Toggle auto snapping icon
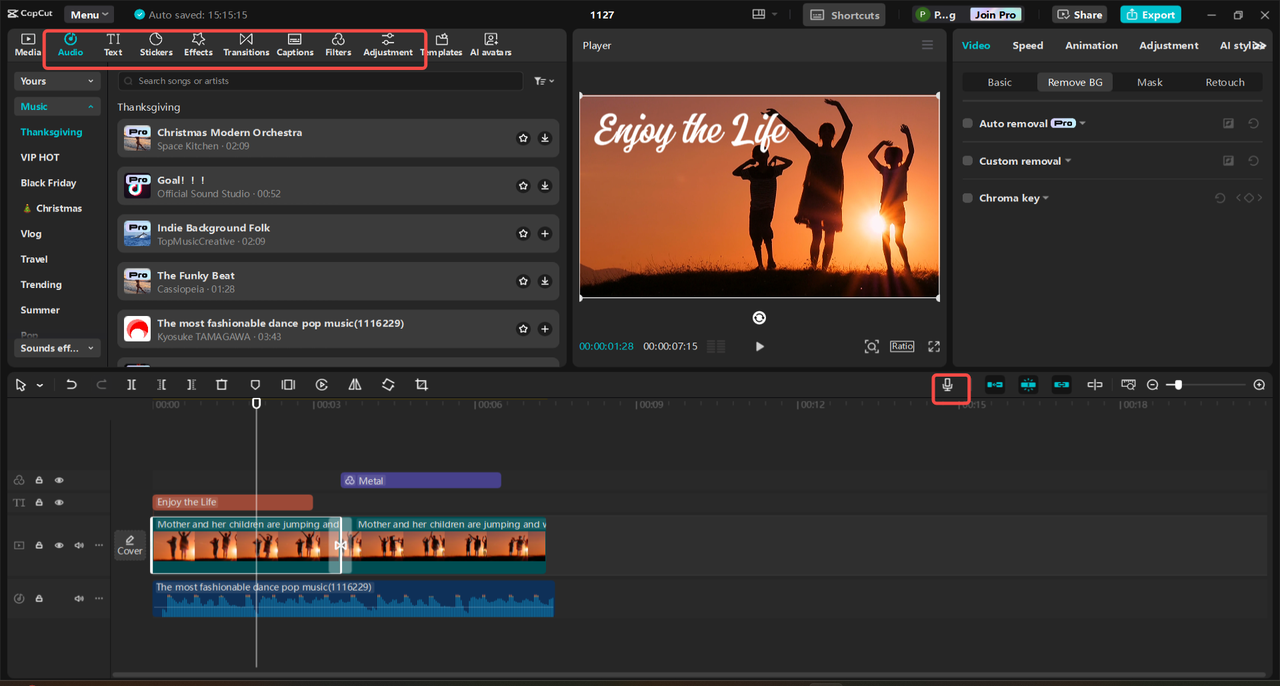The height and width of the screenshot is (686, 1280). point(1028,385)
